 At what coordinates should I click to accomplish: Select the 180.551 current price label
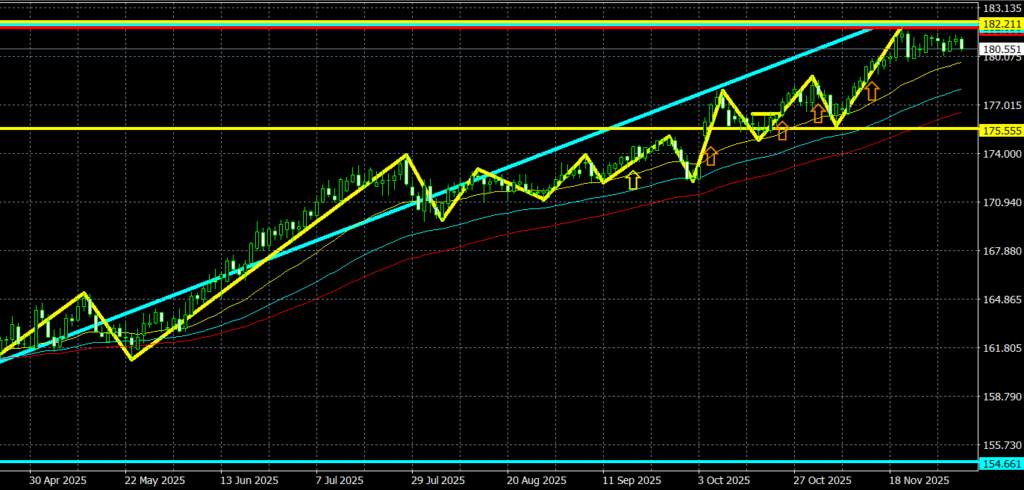coord(1000,49)
